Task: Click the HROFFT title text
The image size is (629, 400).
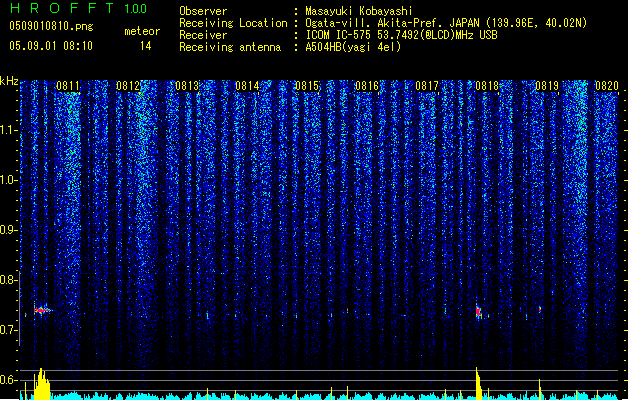Action: pyautogui.click(x=62, y=8)
